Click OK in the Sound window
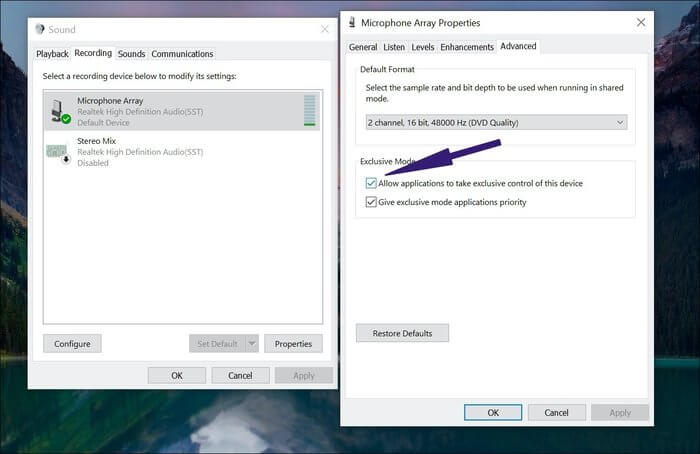Image resolution: width=700 pixels, height=454 pixels. pos(177,375)
